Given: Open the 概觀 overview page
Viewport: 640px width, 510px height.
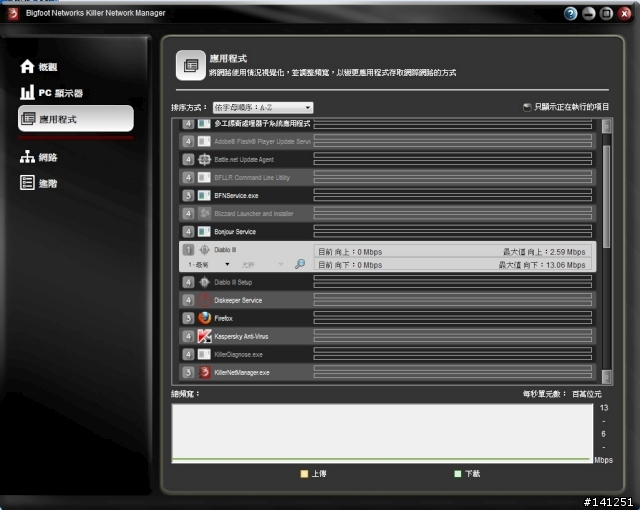Looking at the screenshot, I should tap(48, 67).
